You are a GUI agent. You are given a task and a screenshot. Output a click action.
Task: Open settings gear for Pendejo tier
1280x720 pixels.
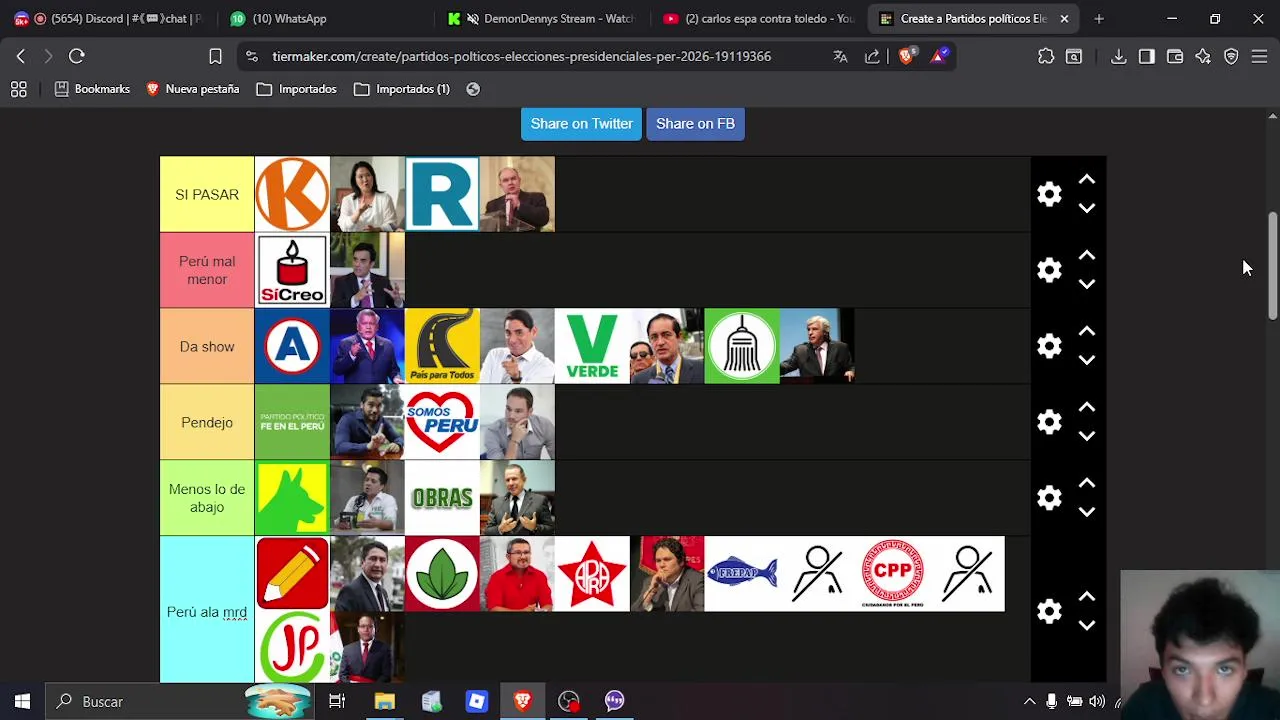click(x=1049, y=422)
